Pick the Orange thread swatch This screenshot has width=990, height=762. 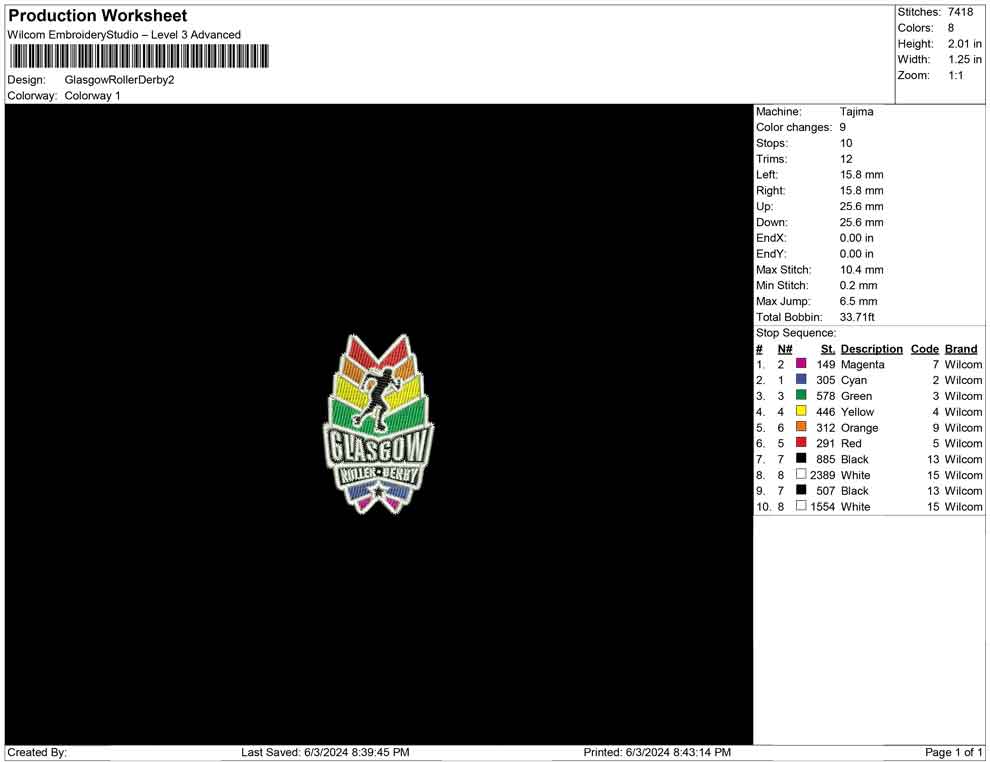[x=801, y=427]
